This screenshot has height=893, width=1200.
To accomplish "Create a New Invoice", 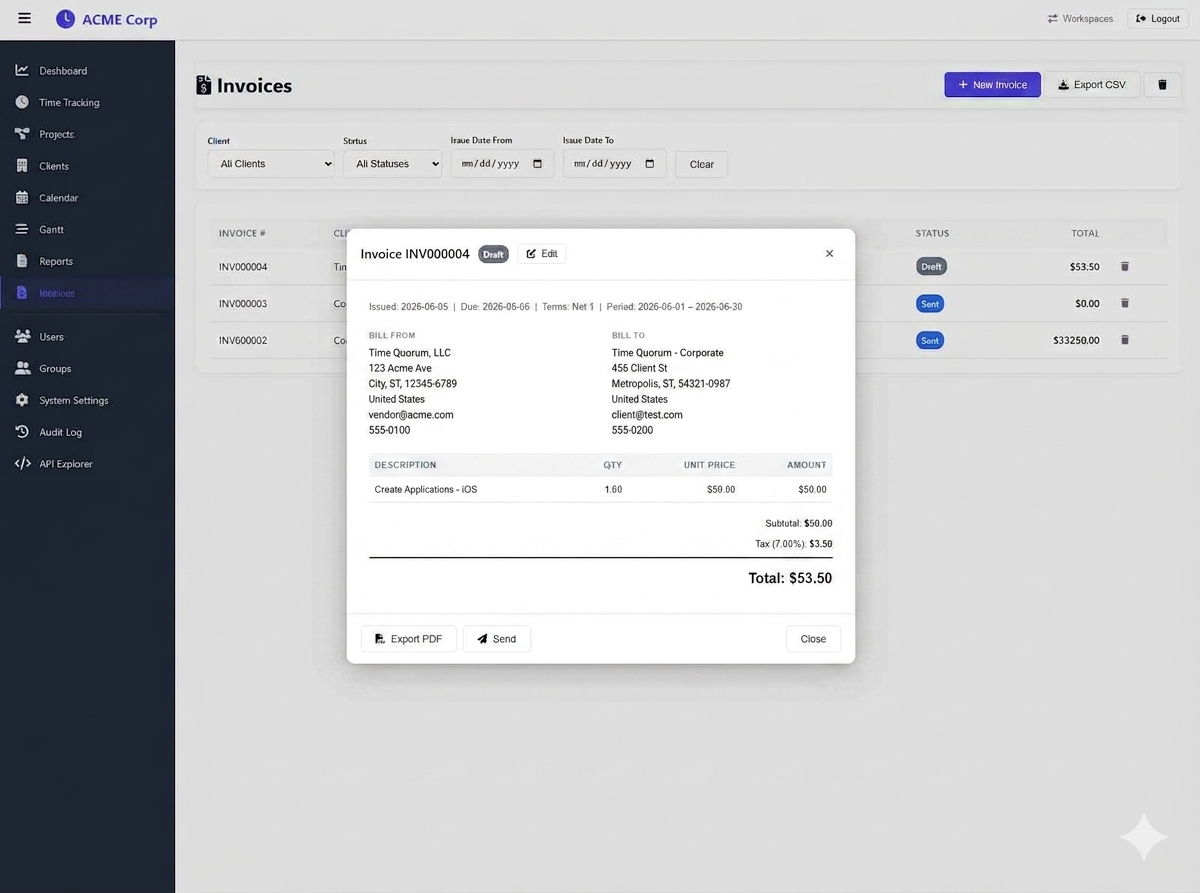I will click(992, 85).
